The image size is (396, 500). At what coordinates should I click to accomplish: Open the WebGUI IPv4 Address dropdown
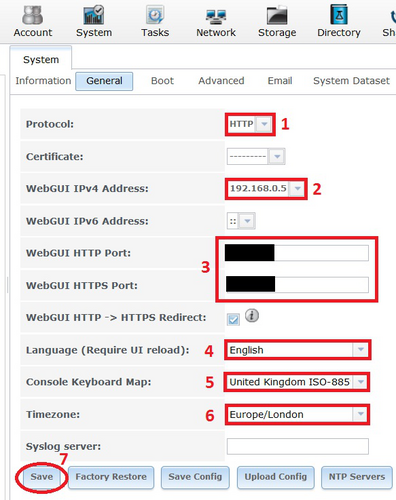pos(297,189)
